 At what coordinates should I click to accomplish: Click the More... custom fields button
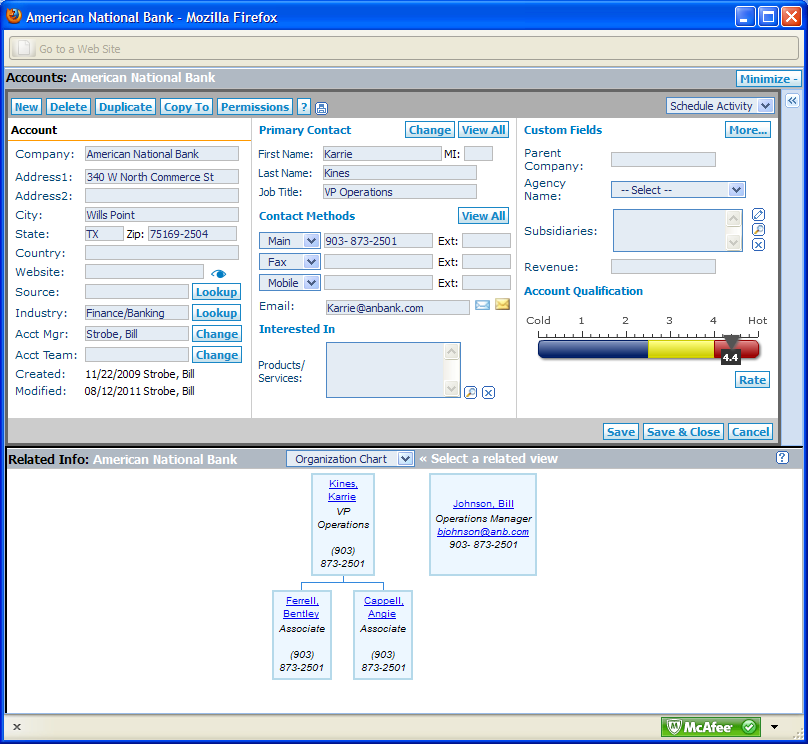pyautogui.click(x=748, y=130)
